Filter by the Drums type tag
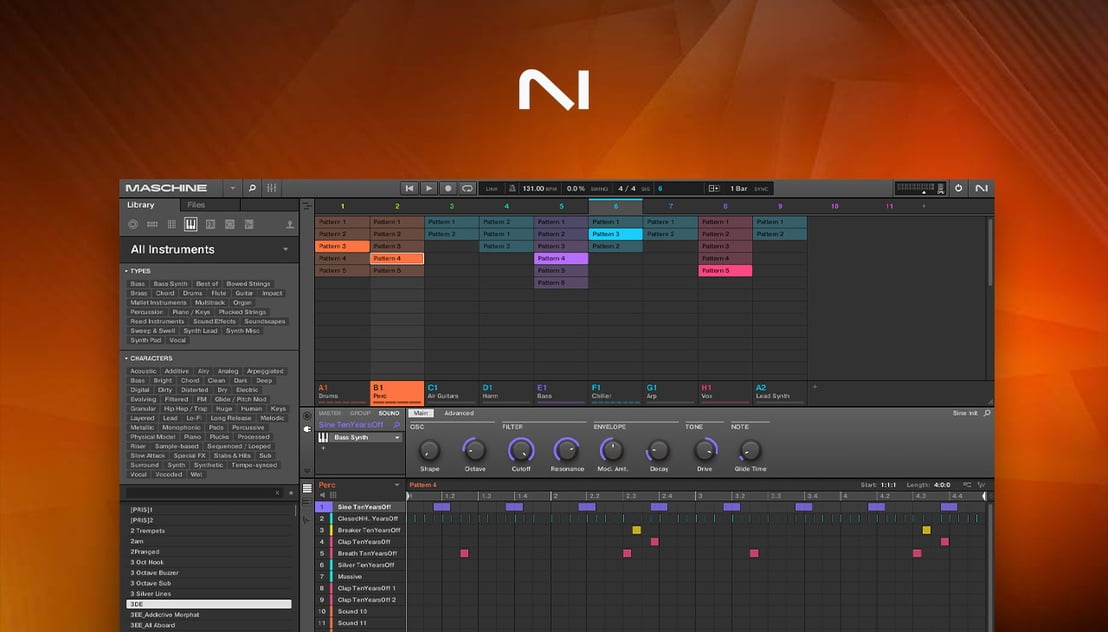1108x632 pixels. [x=192, y=293]
